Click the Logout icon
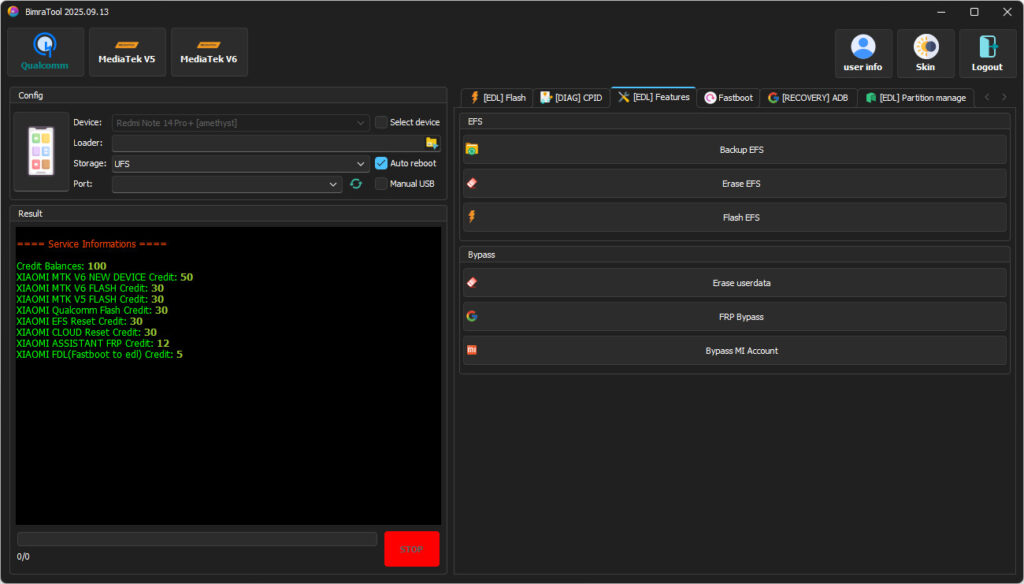1024x584 pixels. click(x=987, y=53)
